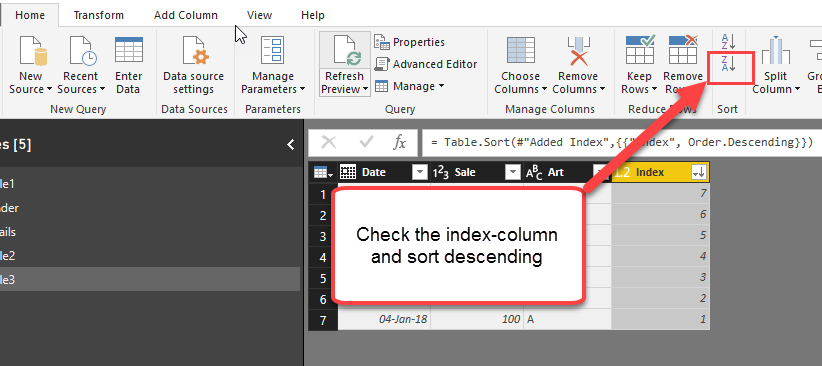Switch to the Home tab

(x=30, y=15)
